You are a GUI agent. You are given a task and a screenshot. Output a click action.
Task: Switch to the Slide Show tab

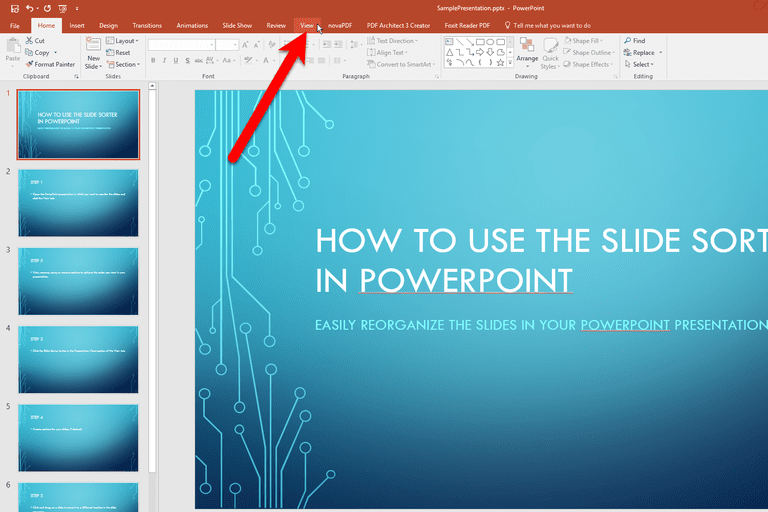click(x=237, y=25)
